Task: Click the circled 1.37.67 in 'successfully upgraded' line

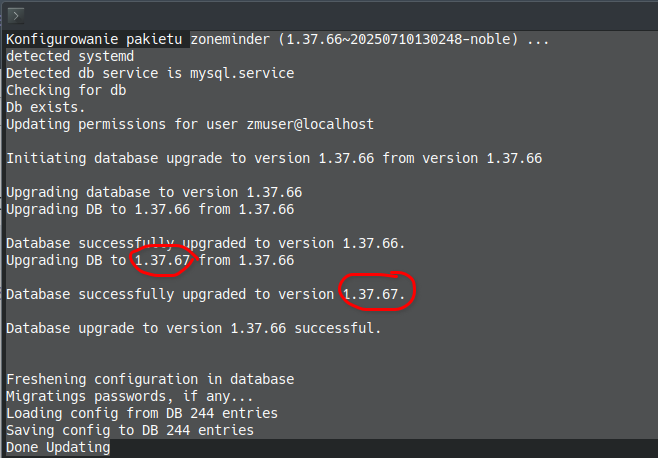Action: 370,294
